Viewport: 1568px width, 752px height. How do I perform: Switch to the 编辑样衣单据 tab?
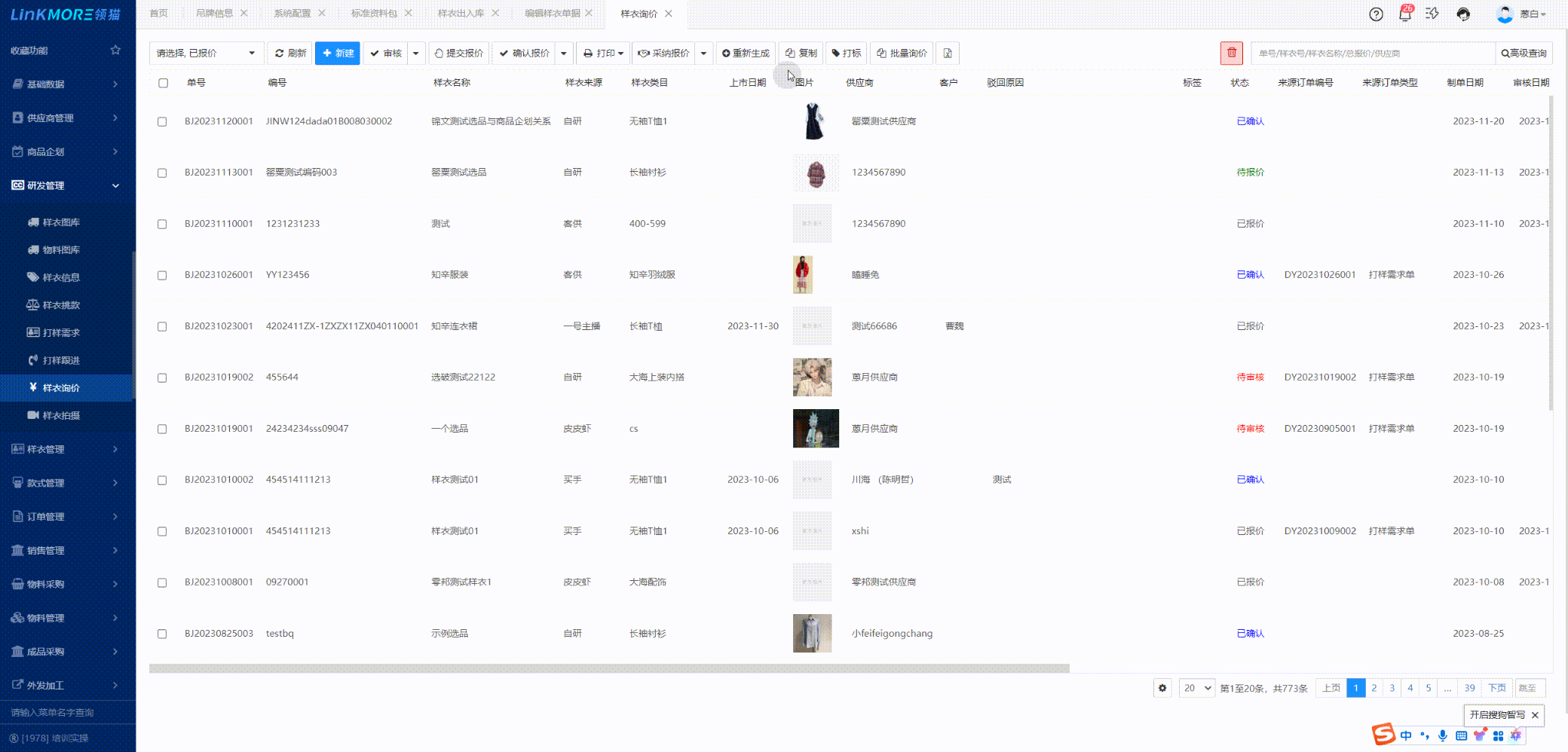[552, 14]
